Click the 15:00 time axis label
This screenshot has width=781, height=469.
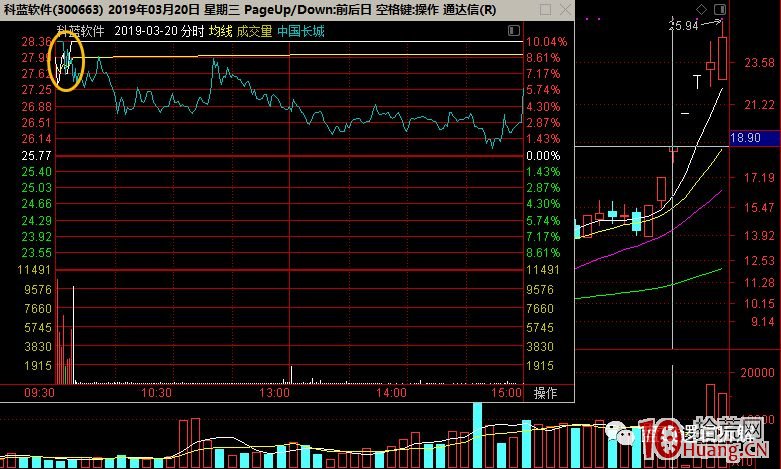[507, 393]
